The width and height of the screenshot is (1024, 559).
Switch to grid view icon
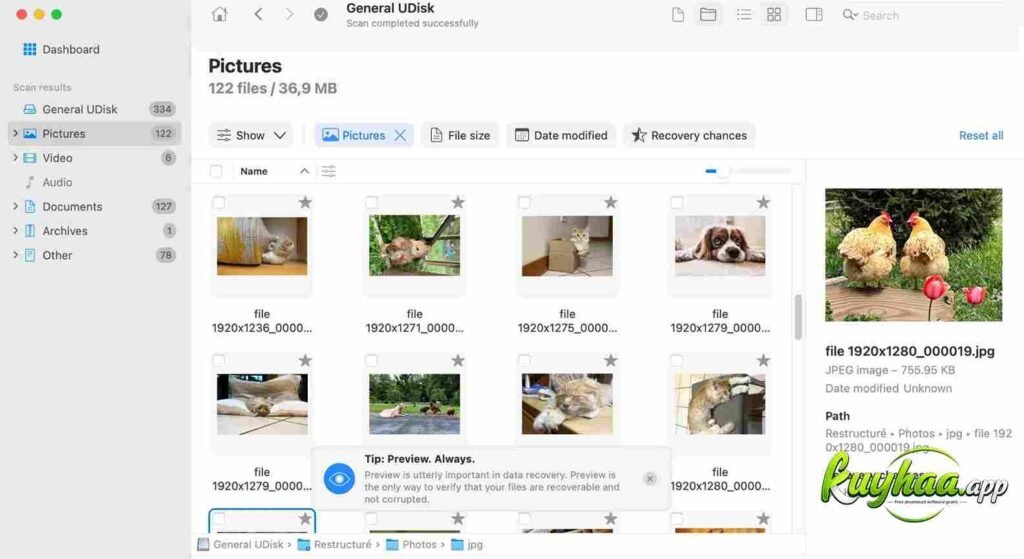click(774, 14)
